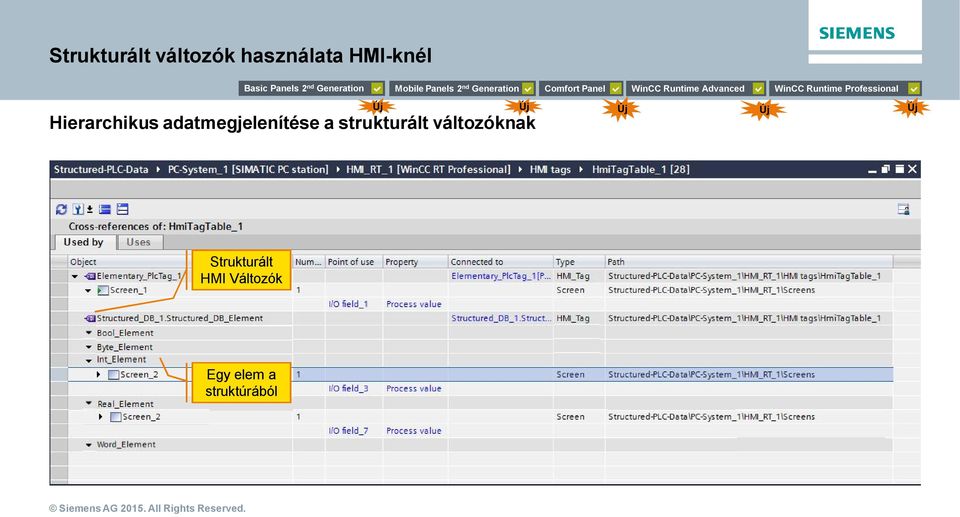Click the WinCC Runtime Professional checkmark

click(913, 89)
